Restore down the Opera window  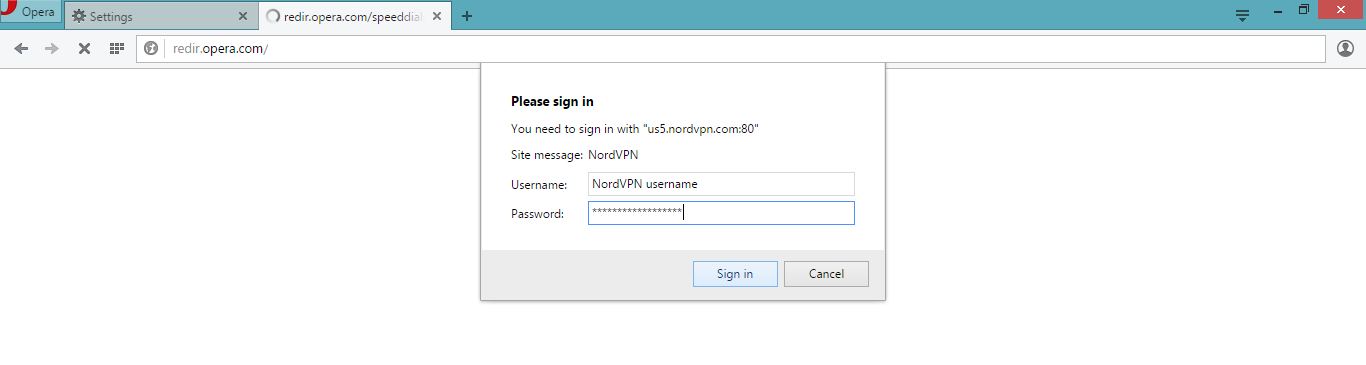coord(1304,10)
